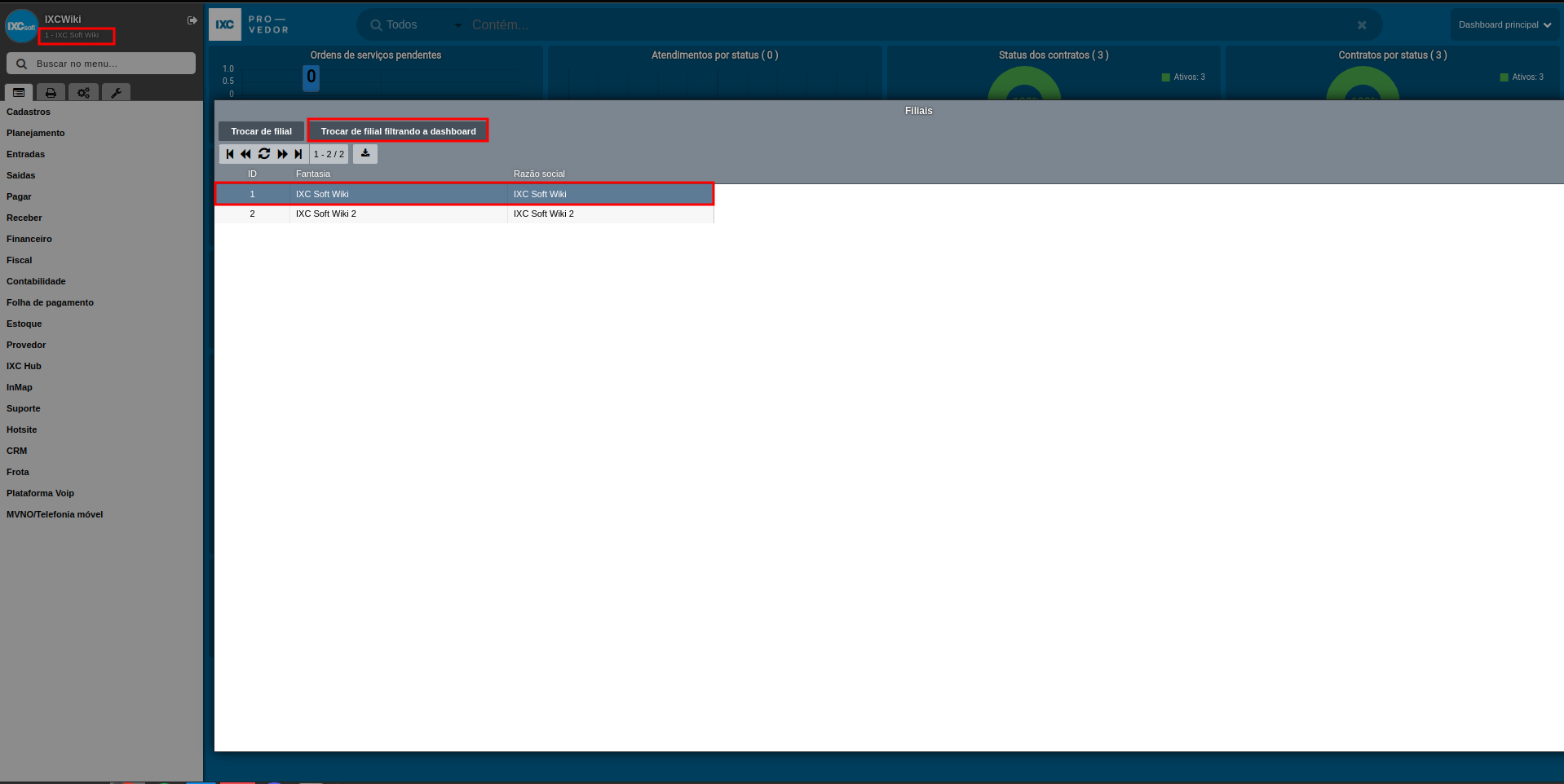This screenshot has width=1564, height=784.
Task: Sort by the ID column header
Action: [x=252, y=174]
